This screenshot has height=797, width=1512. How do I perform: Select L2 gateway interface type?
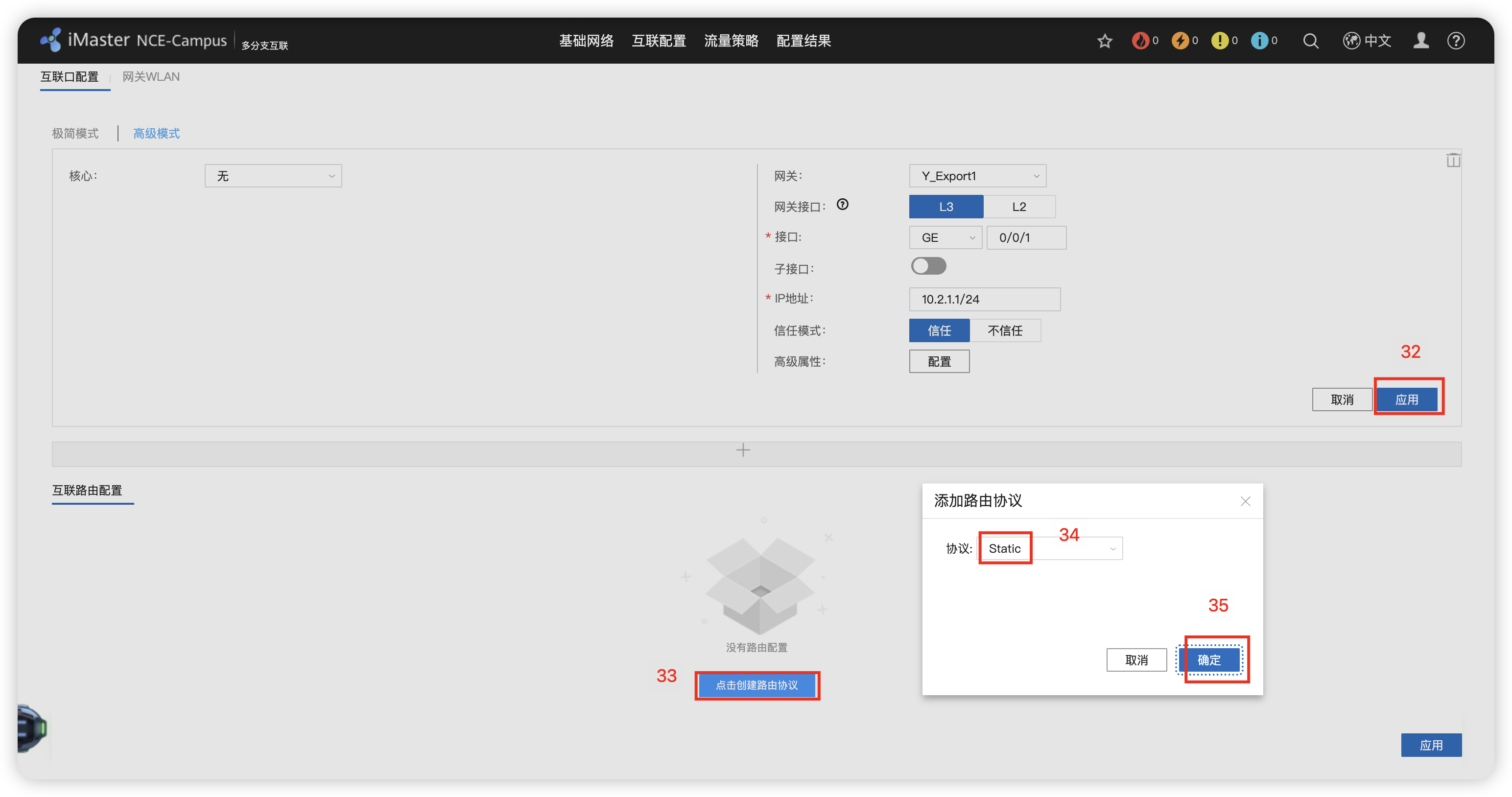pos(1019,207)
